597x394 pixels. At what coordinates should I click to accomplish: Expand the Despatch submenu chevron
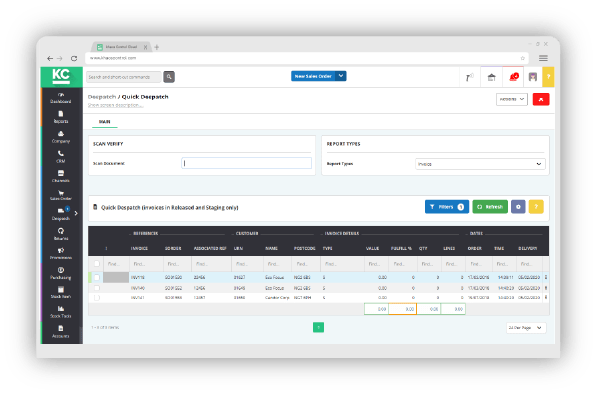click(76, 213)
